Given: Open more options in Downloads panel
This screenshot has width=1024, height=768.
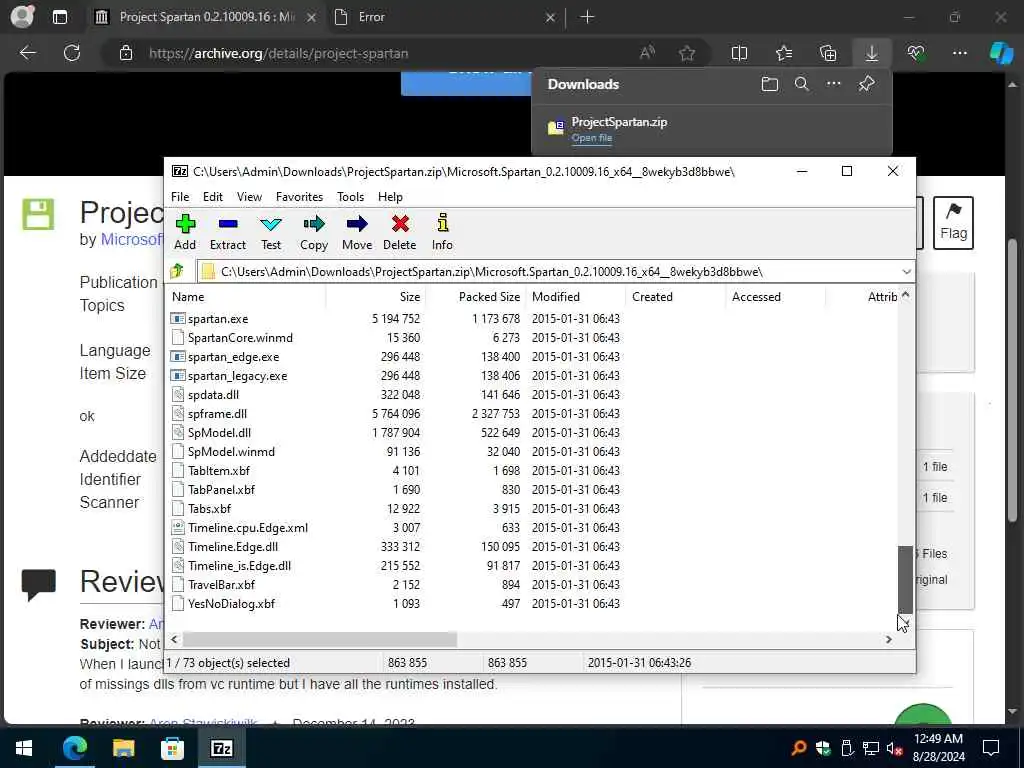Looking at the screenshot, I should click(x=833, y=84).
